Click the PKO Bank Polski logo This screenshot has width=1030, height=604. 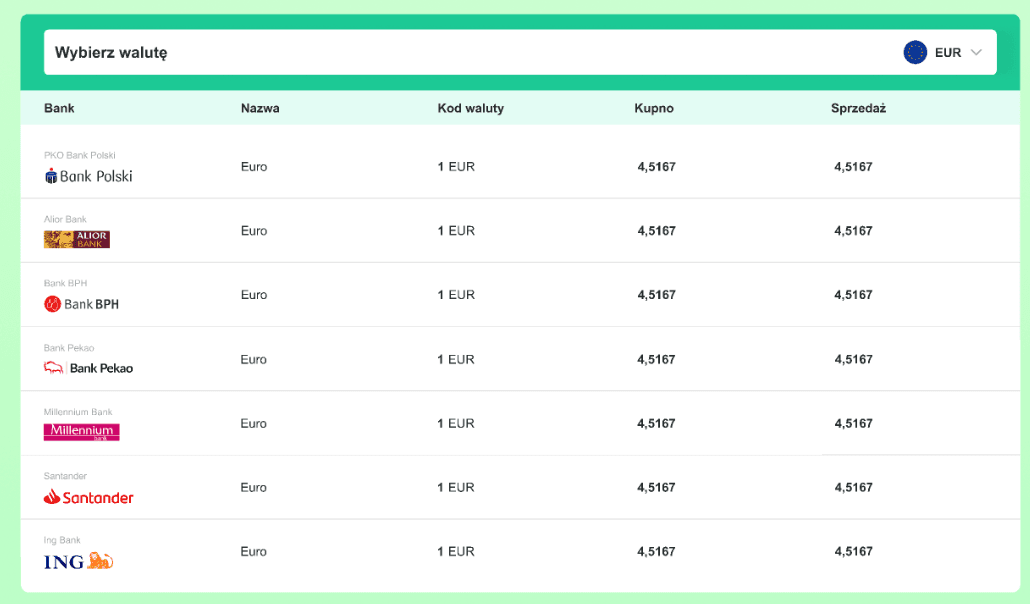click(88, 176)
